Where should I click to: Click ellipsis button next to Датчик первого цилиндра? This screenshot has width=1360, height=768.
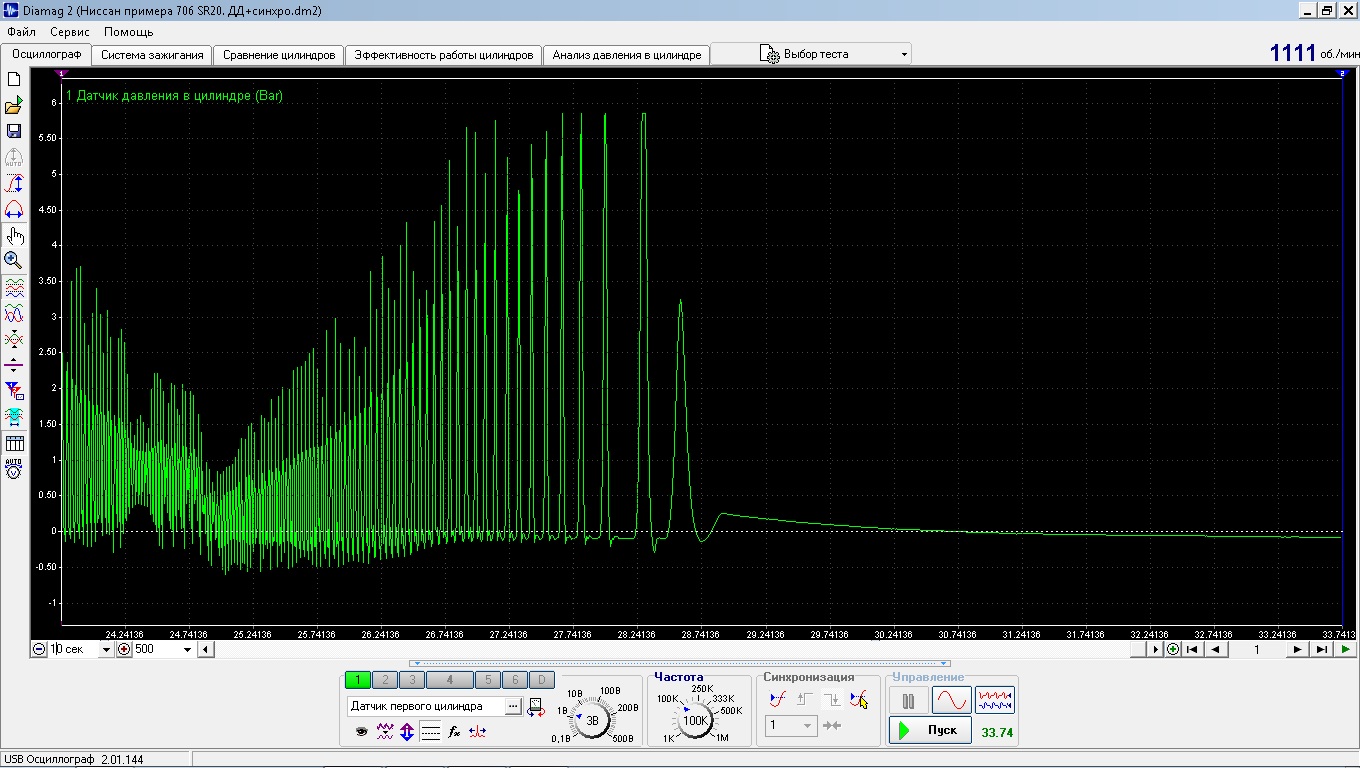point(513,706)
